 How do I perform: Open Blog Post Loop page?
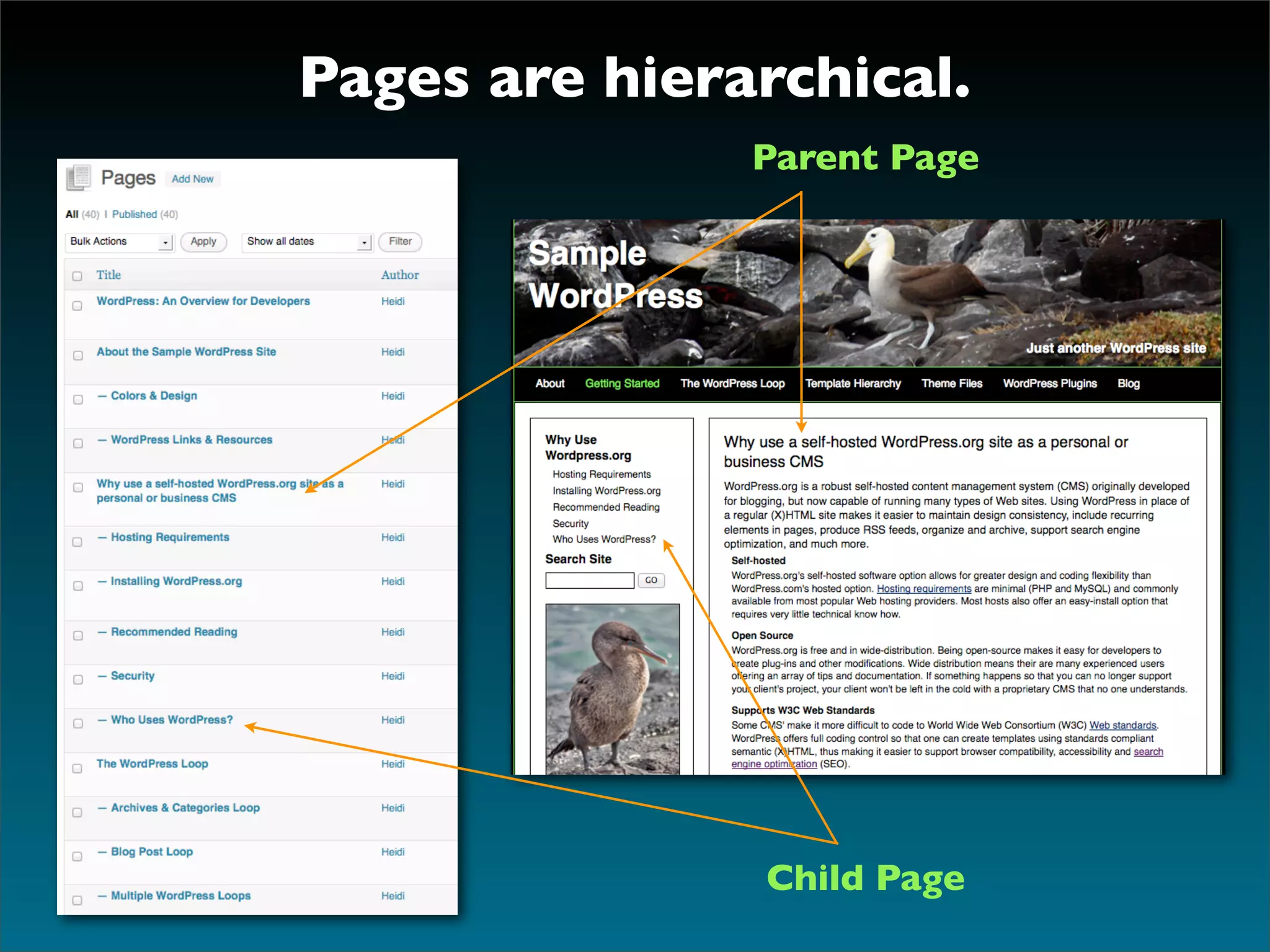pyautogui.click(x=152, y=852)
